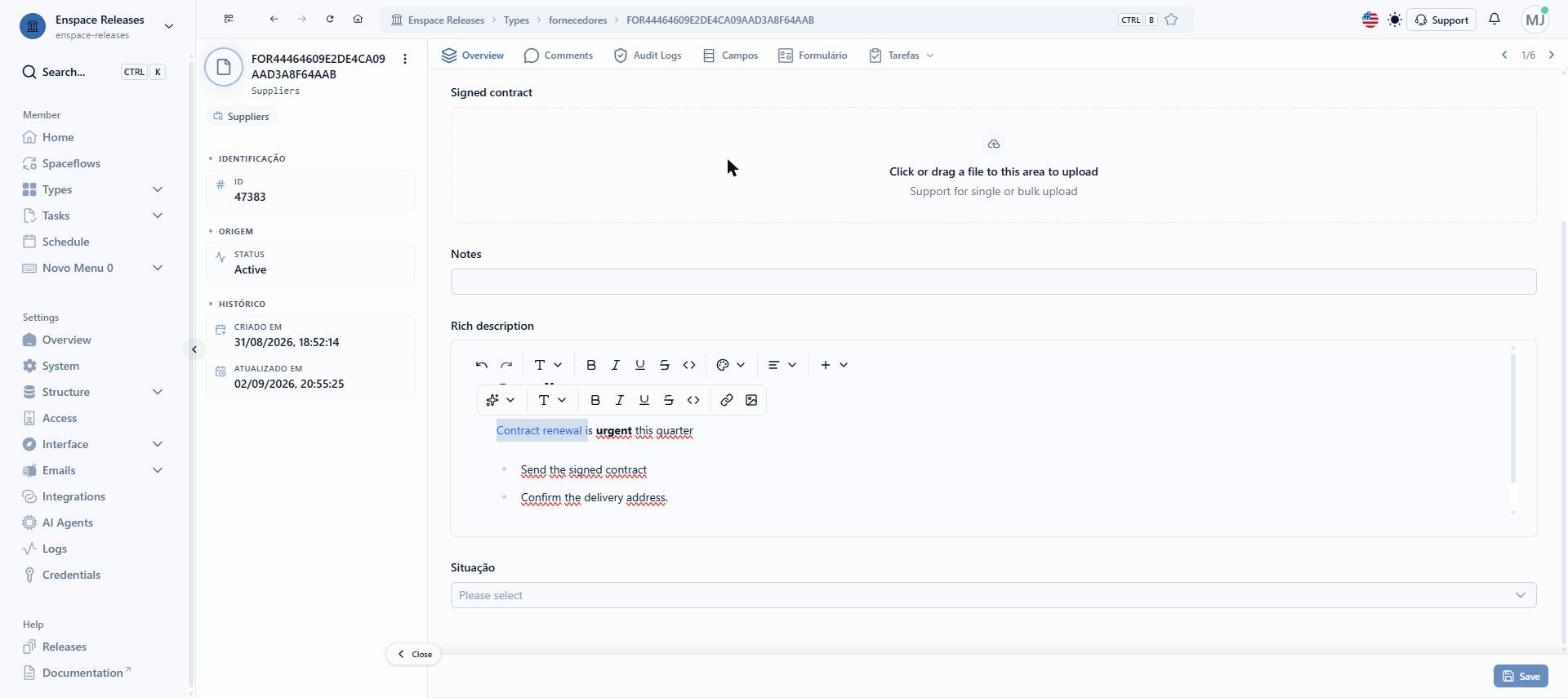Screen dimensions: 1568x698
Task: Open the Documentation link
Action: click(86, 673)
